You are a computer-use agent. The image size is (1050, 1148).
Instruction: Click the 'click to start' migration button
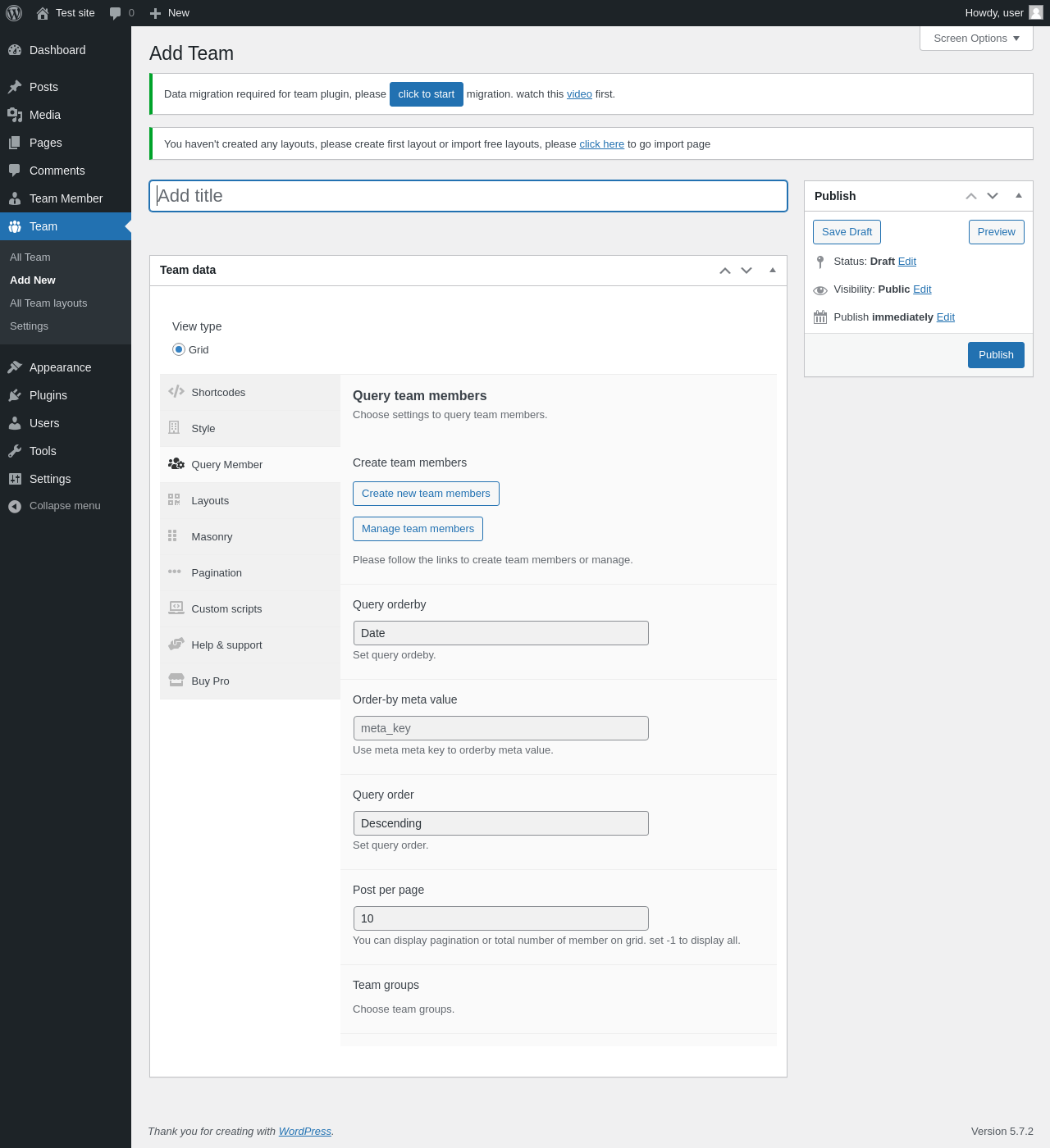(x=427, y=94)
